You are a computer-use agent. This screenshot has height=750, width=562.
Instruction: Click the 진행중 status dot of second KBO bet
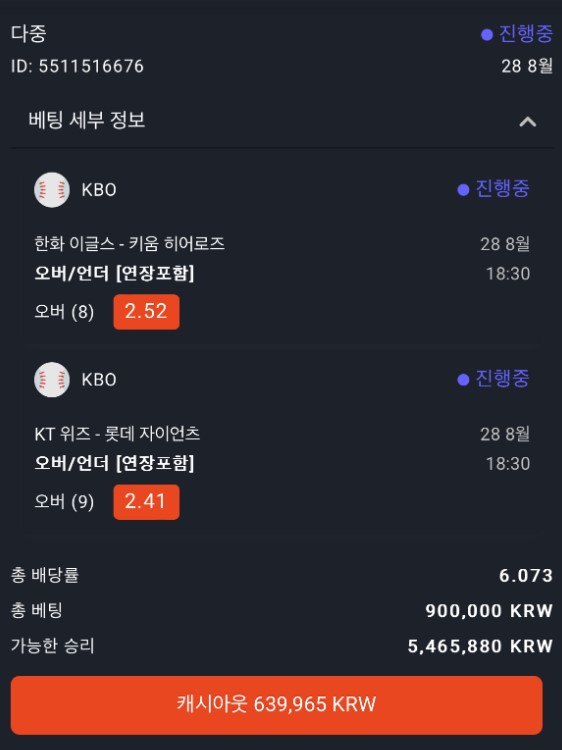click(463, 380)
